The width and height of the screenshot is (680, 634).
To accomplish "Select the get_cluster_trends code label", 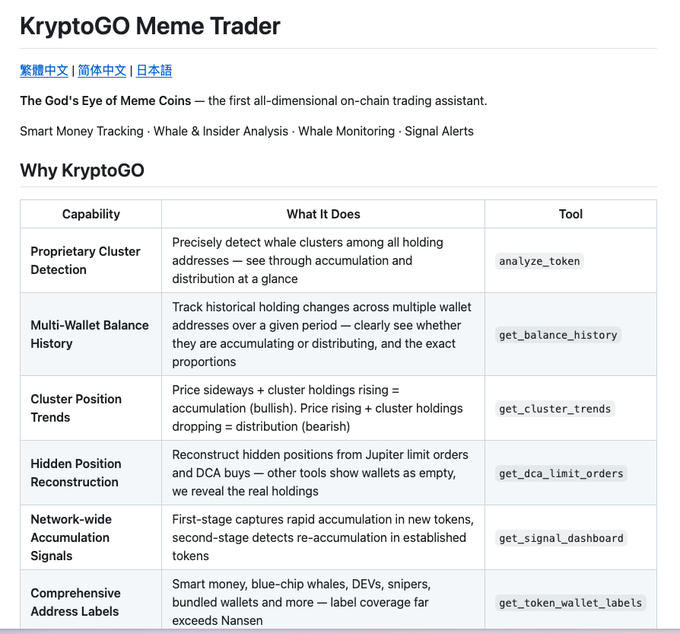I will tap(555, 409).
